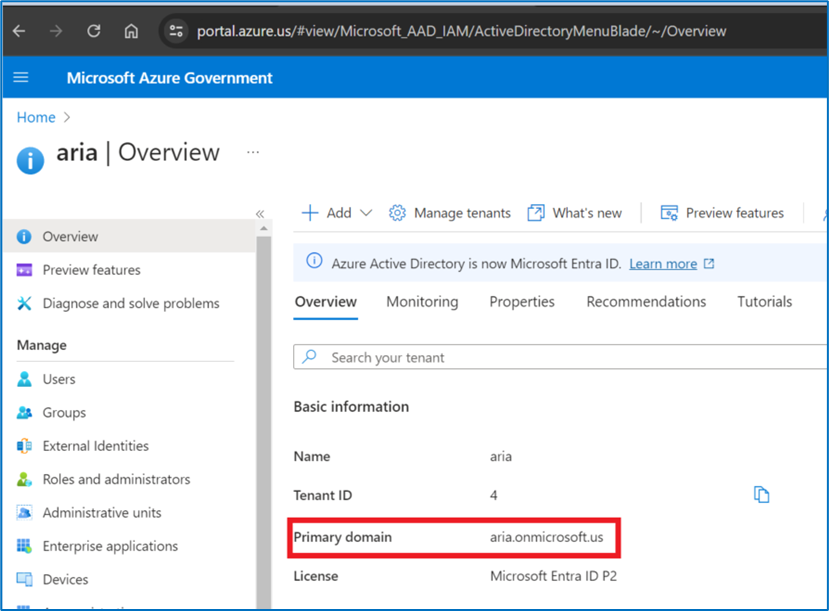
Task: Expand the Add dropdown chevron
Action: [366, 213]
